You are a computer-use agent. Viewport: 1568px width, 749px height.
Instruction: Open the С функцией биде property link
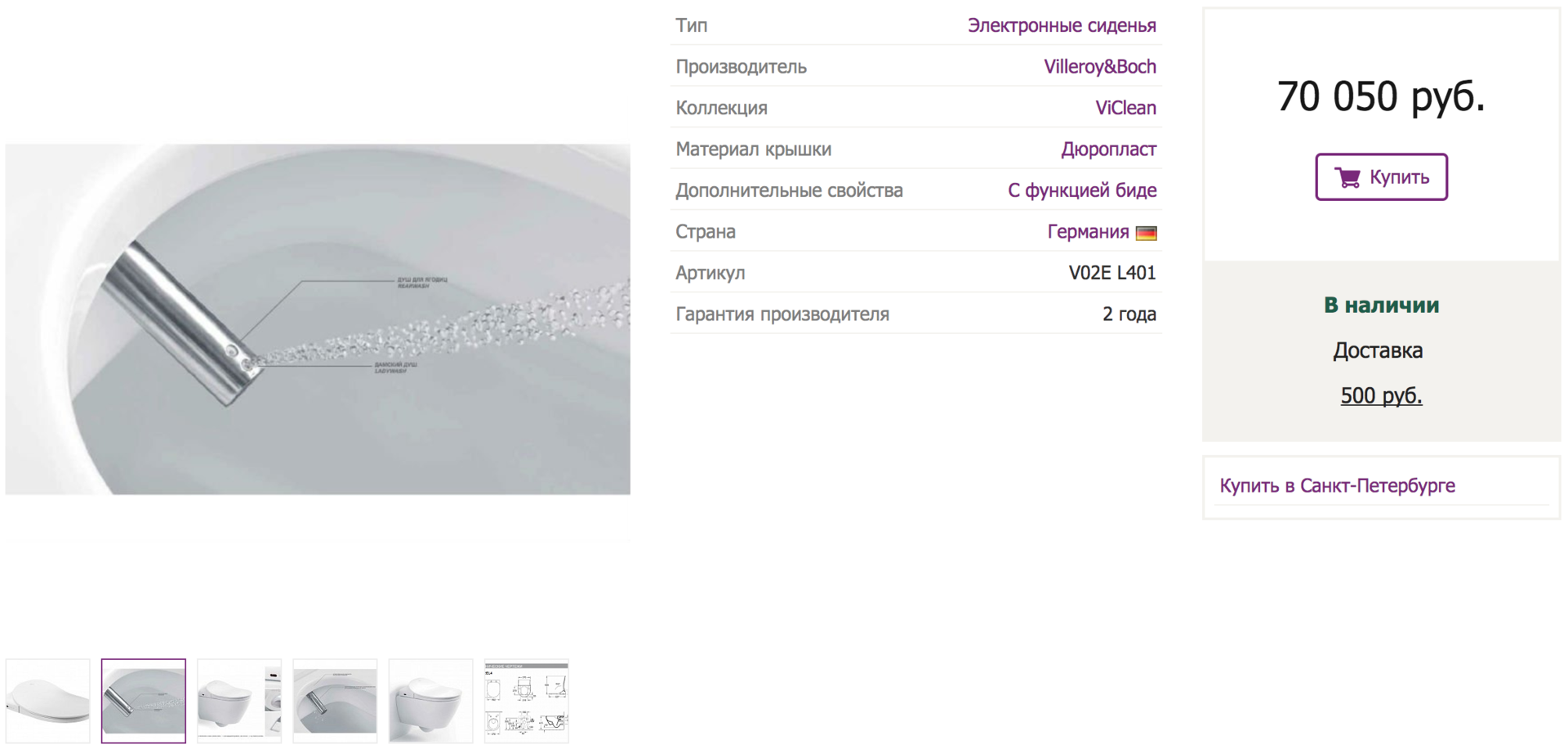pyautogui.click(x=1082, y=190)
